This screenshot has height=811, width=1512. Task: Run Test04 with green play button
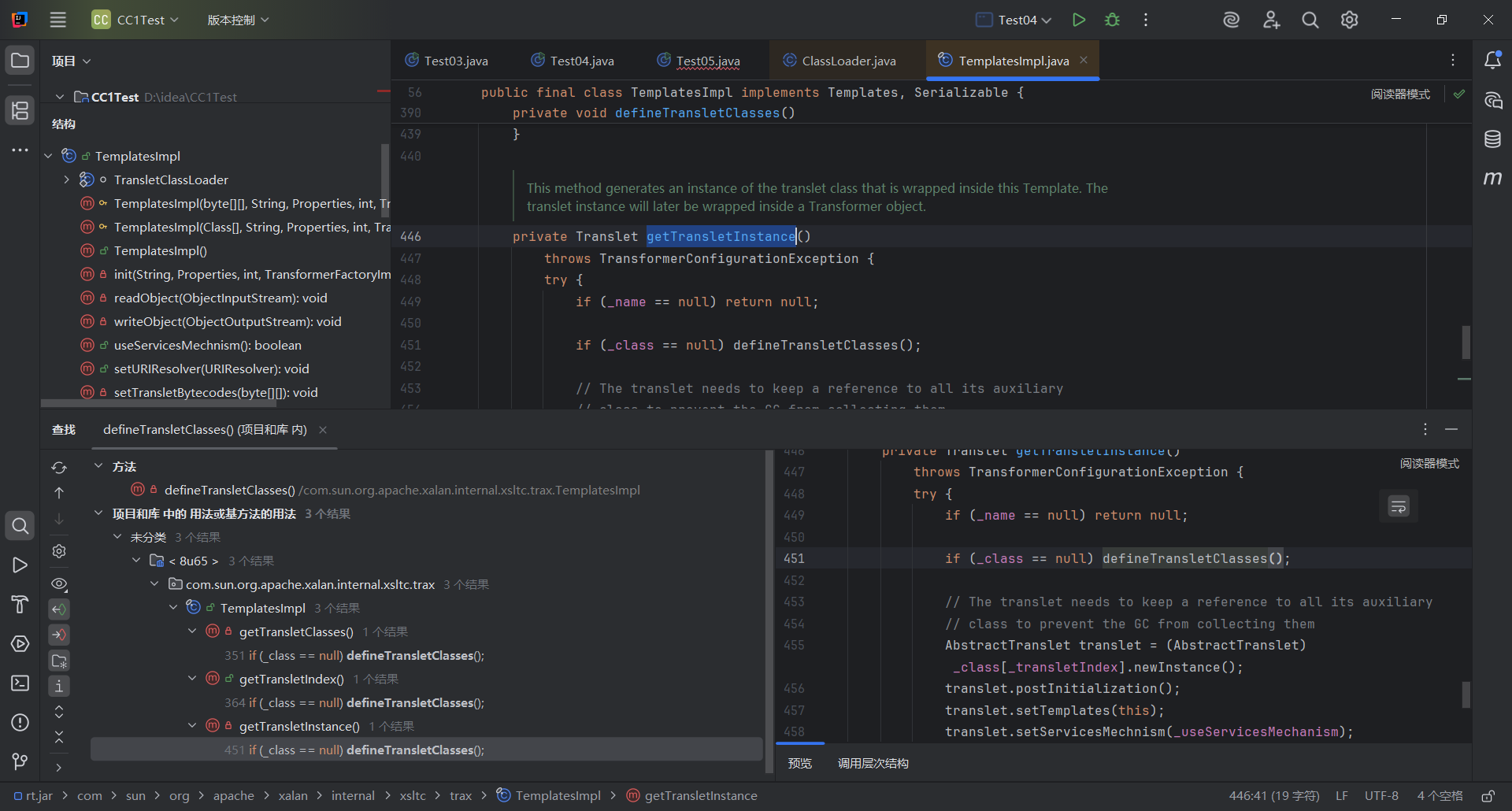(1079, 20)
